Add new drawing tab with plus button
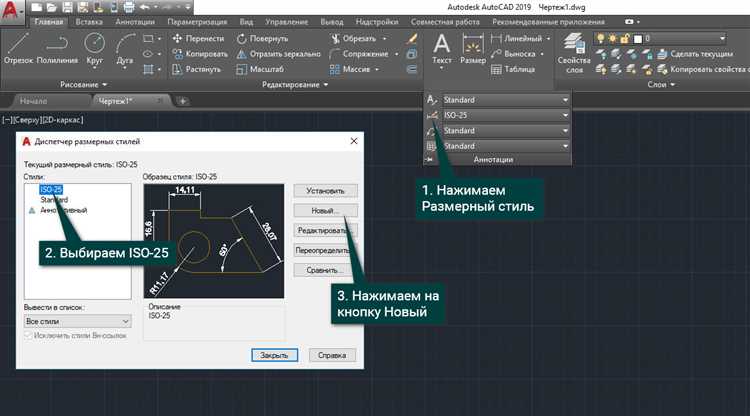This screenshot has width=750, height=416. pyautogui.click(x=183, y=102)
